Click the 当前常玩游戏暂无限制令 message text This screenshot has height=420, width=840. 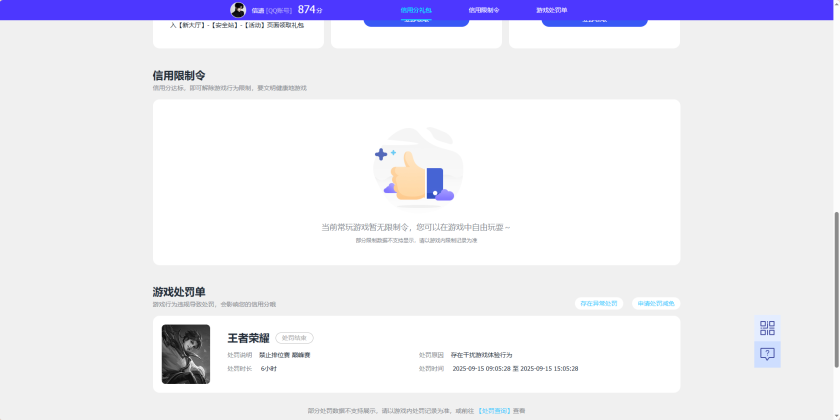pos(416,227)
